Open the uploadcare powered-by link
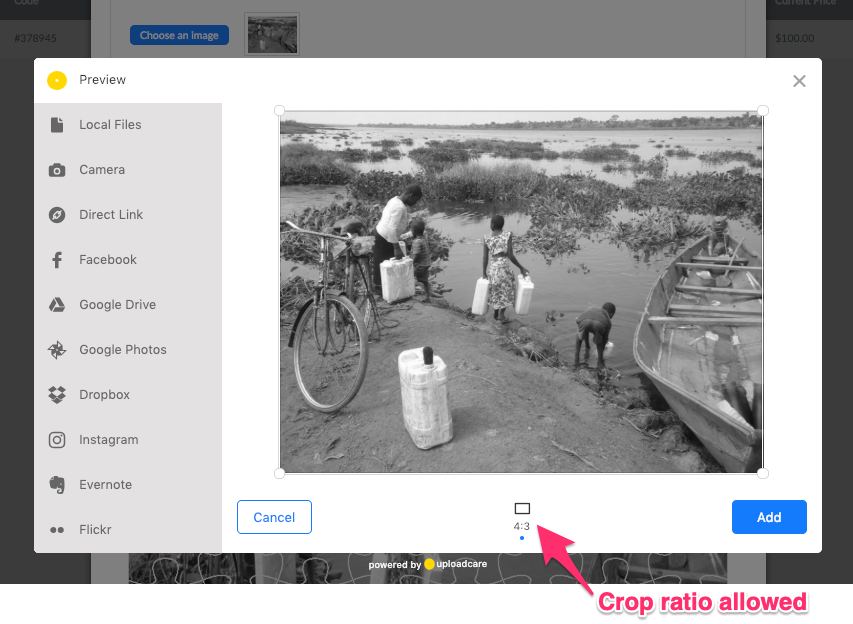Viewport: 853px width, 624px height. tap(428, 564)
